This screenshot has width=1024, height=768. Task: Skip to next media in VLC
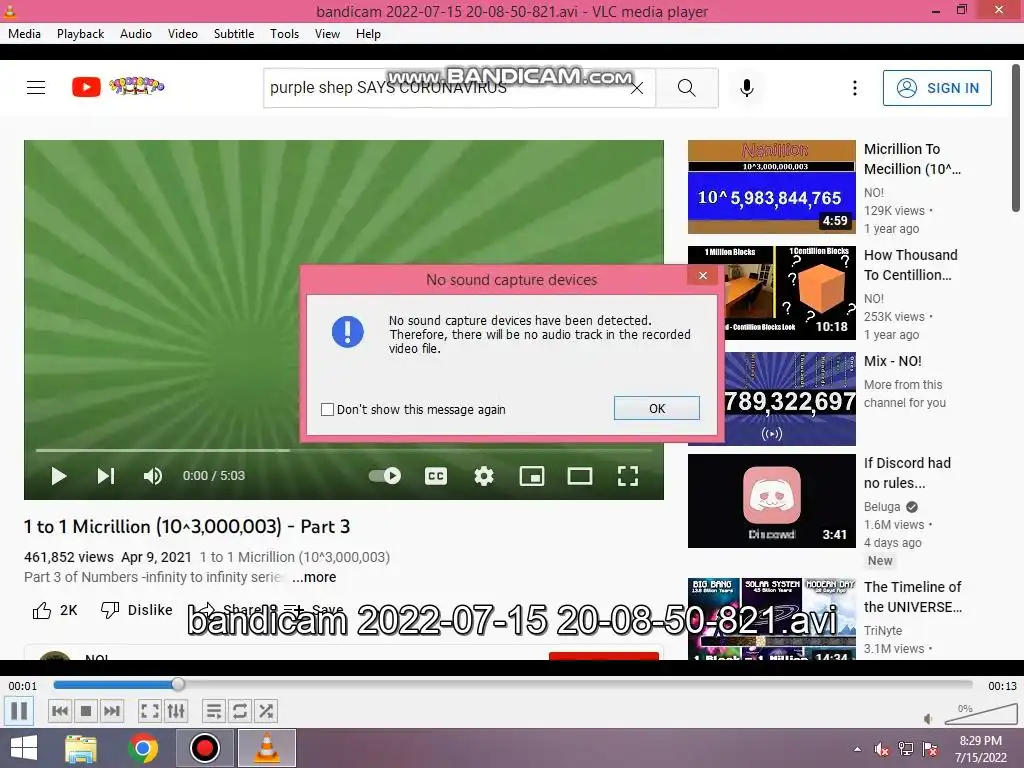(112, 711)
